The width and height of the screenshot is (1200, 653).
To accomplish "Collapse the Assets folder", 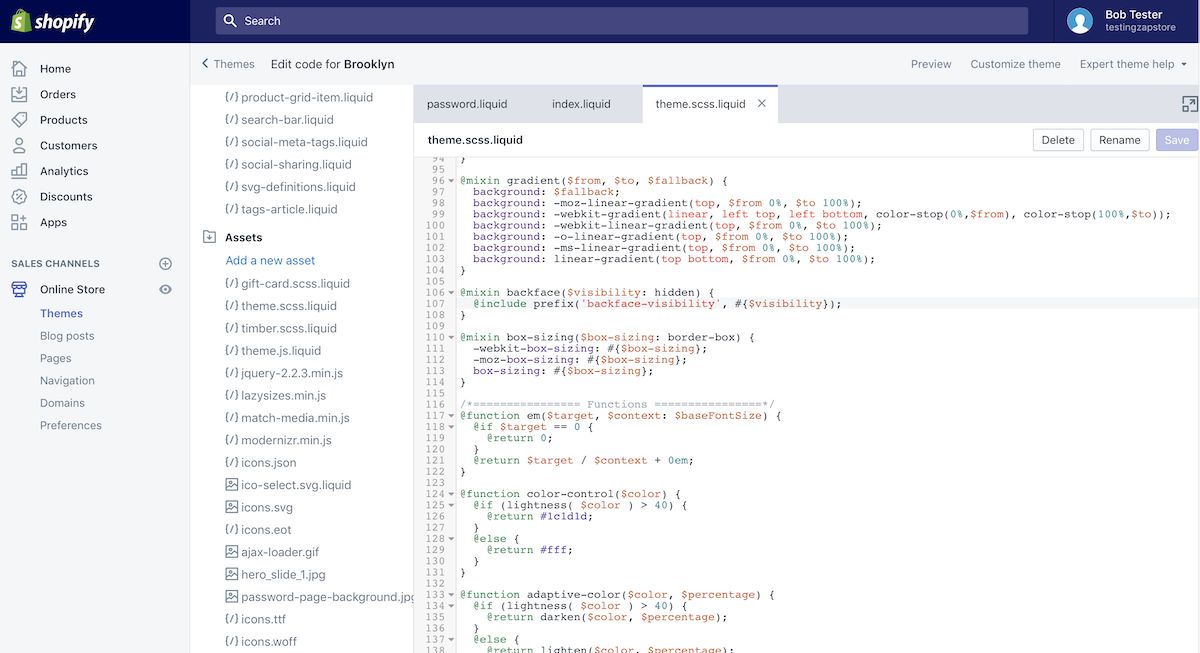I will (209, 238).
